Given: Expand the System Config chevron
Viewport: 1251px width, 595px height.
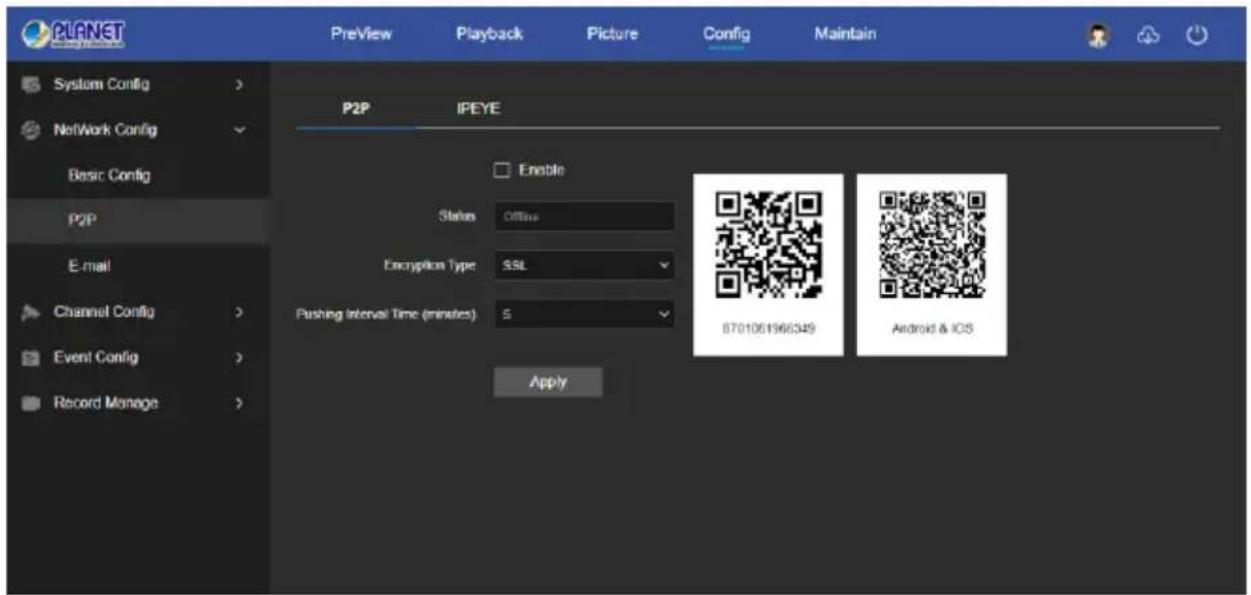Looking at the screenshot, I should point(238,84).
